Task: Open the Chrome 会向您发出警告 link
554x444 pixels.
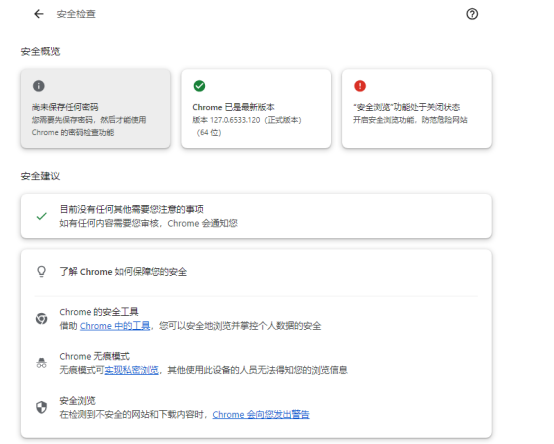Action: [x=261, y=414]
